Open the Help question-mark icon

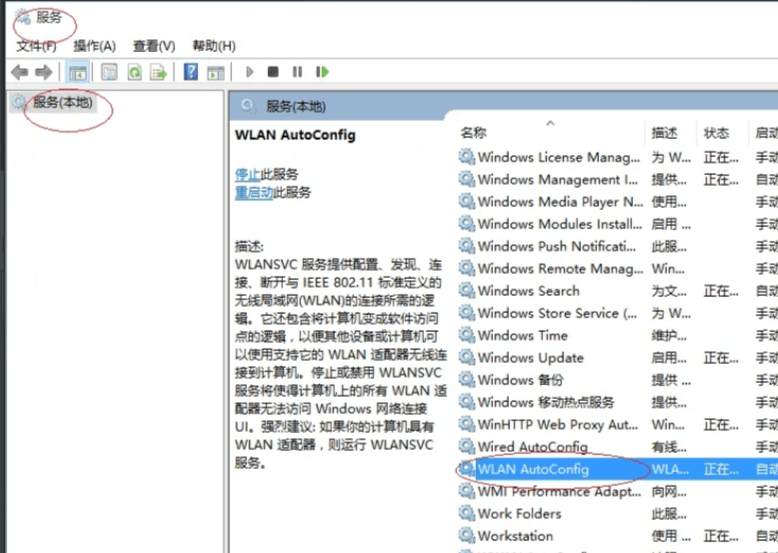point(191,72)
